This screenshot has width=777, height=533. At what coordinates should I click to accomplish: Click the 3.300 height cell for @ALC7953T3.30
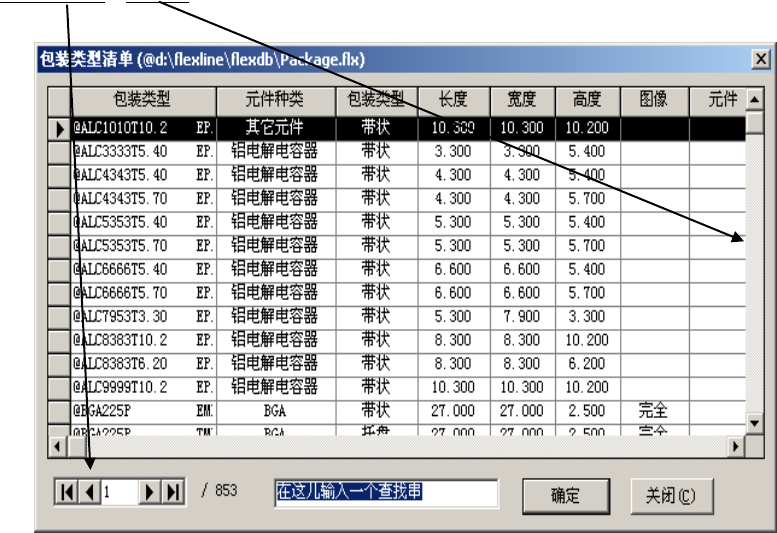pos(588,317)
